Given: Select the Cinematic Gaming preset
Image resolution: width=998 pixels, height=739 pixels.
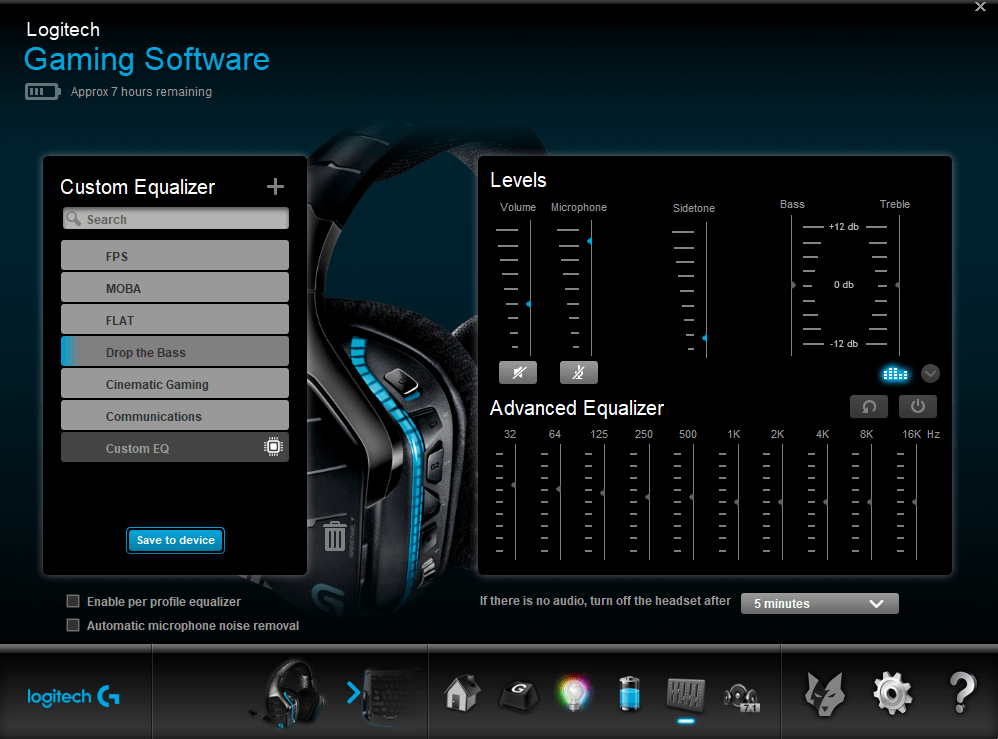Looking at the screenshot, I should click(x=175, y=384).
